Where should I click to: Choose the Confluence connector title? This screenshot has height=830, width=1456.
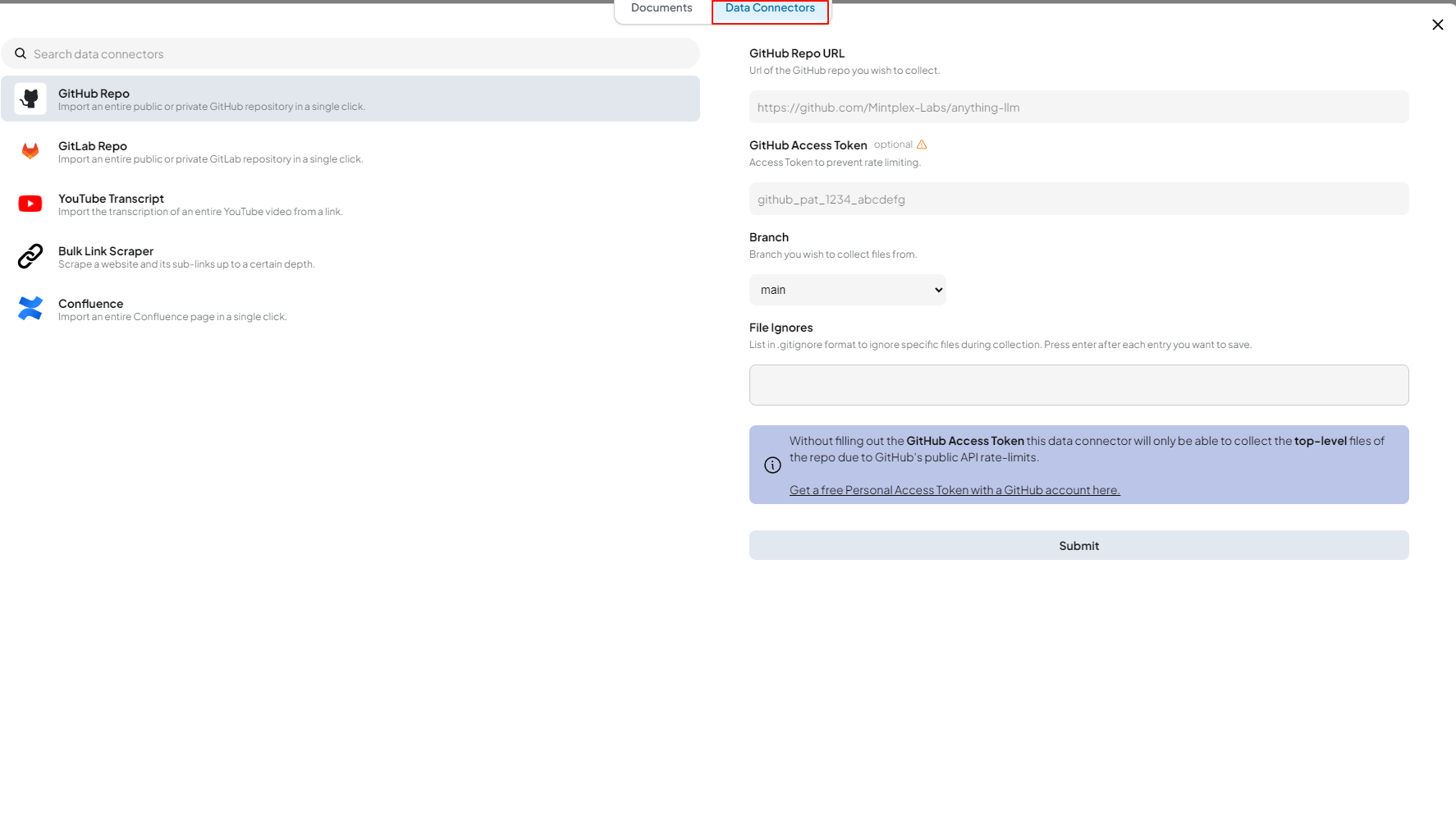coord(90,304)
